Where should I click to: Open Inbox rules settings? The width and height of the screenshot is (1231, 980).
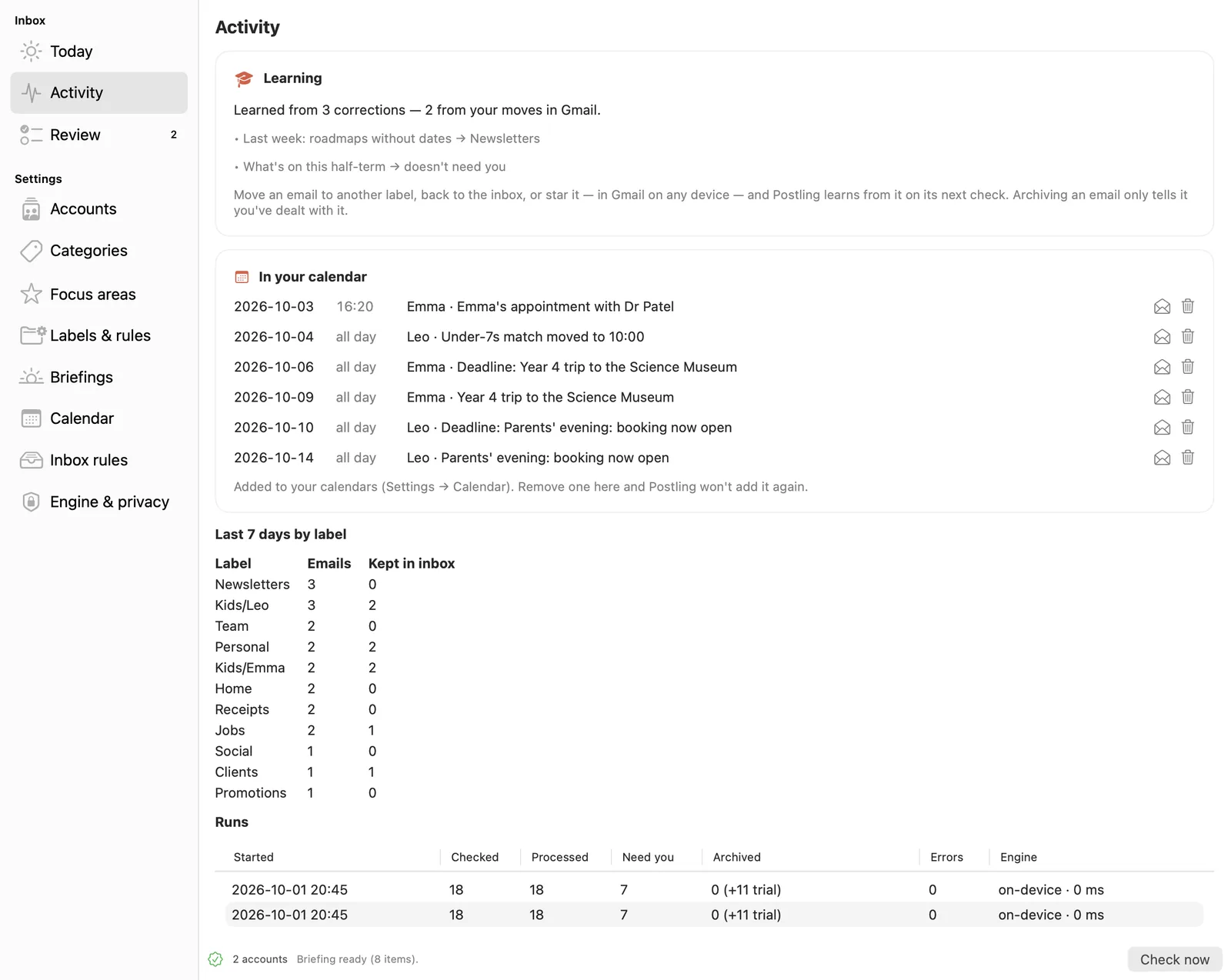point(98,460)
